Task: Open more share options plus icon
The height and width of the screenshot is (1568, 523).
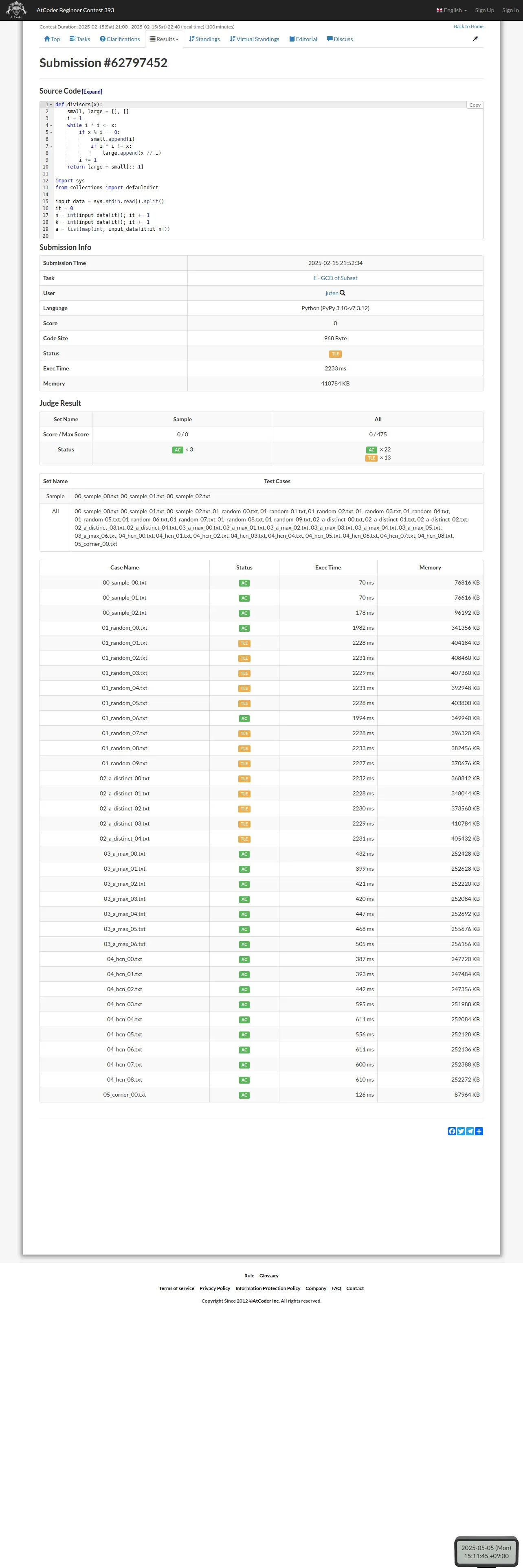Action: [479, 1131]
